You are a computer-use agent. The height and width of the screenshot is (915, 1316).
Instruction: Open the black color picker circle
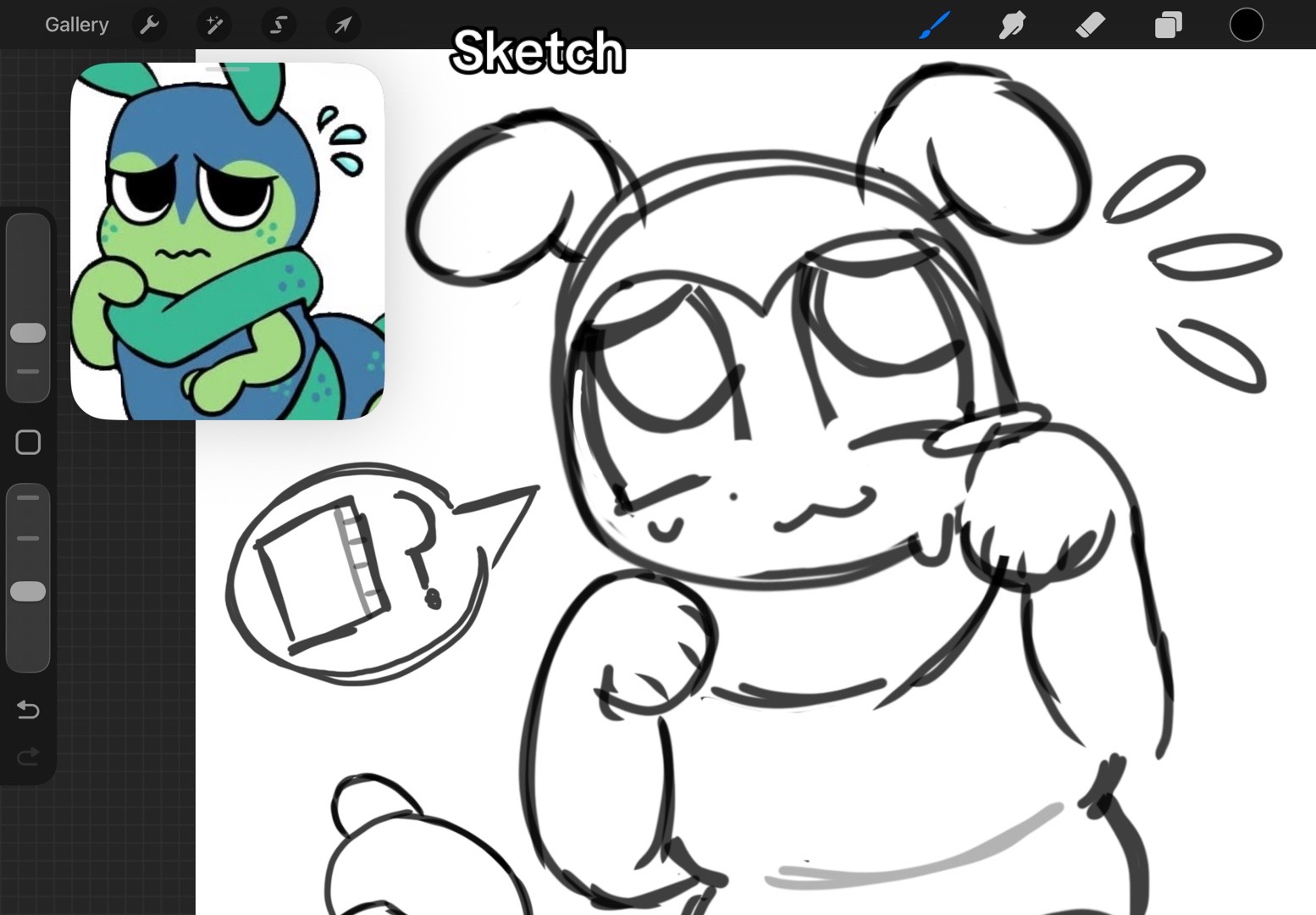click(1246, 25)
